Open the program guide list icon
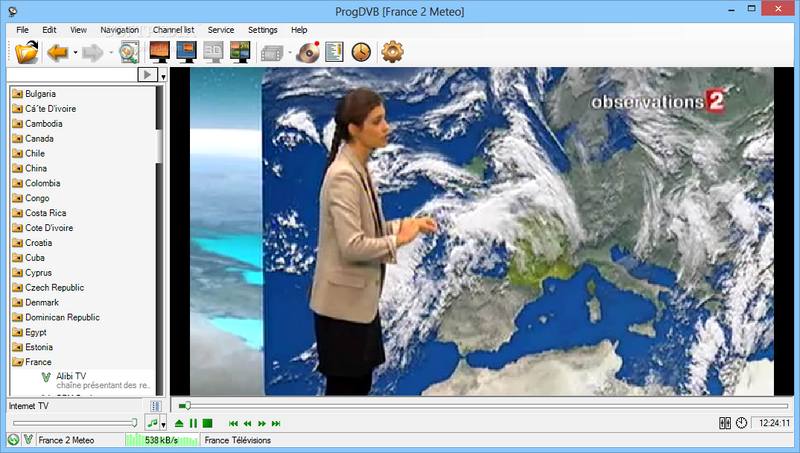This screenshot has height=453, width=800. (334, 52)
